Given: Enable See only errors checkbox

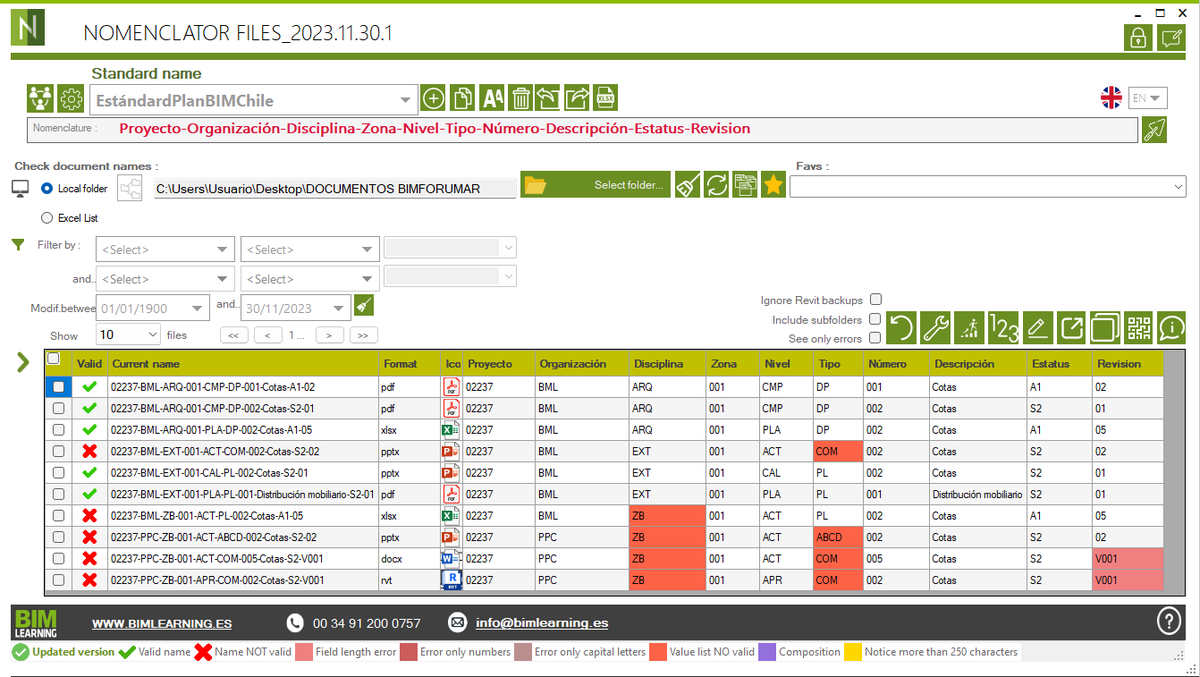Looking at the screenshot, I should (876, 338).
